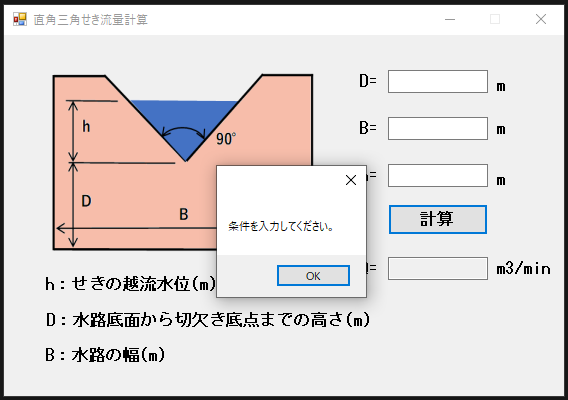568x400 pixels.
Task: Click the 90° angle label in diagram
Action: [226, 139]
